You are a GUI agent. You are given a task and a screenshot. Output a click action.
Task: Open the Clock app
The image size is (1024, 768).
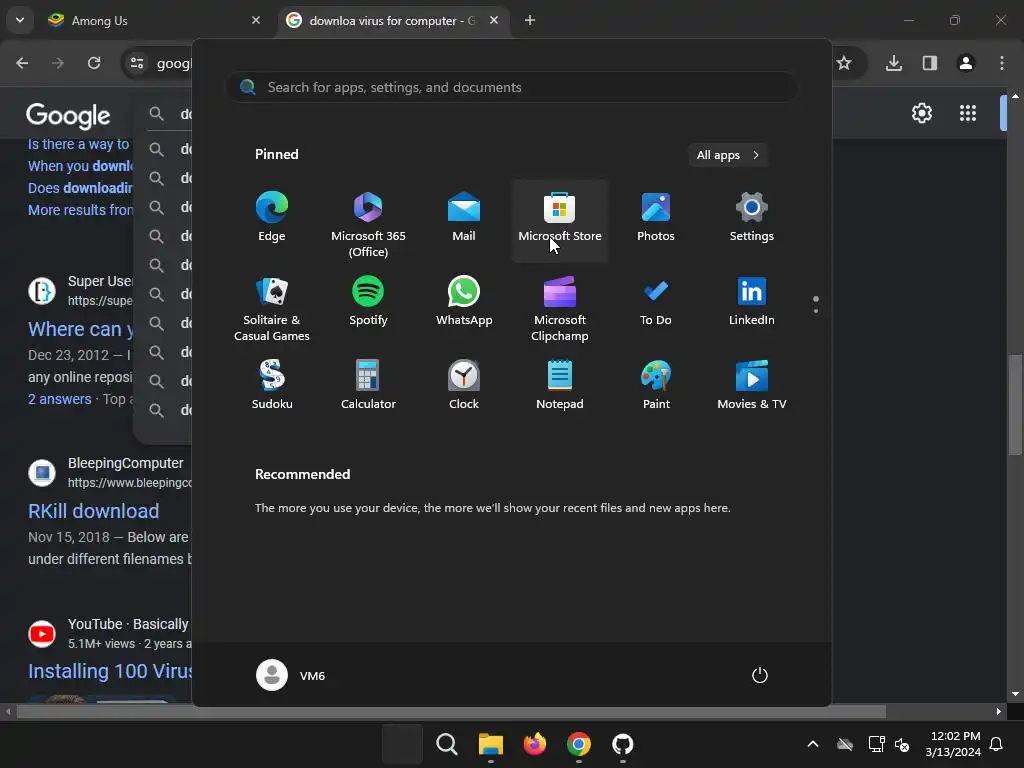pyautogui.click(x=464, y=386)
